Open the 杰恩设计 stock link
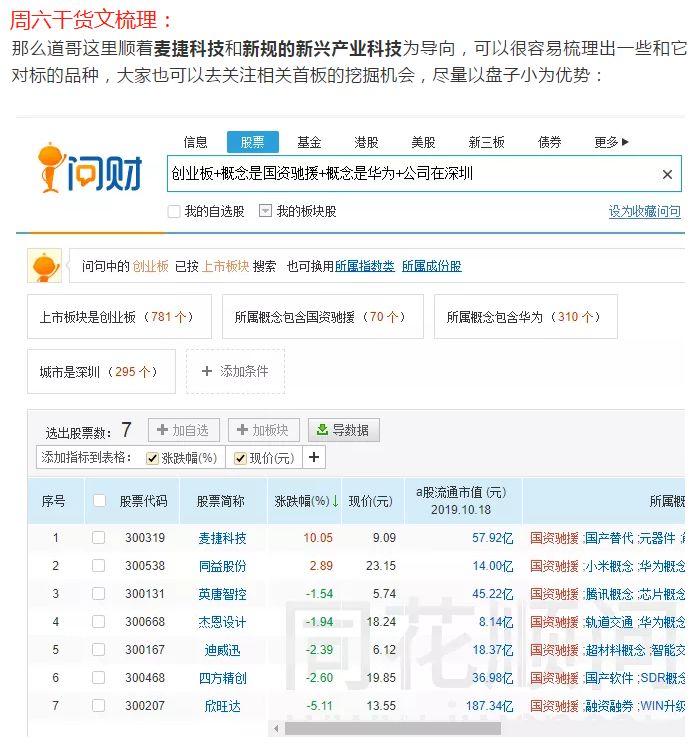Viewport: 699px width, 745px height. pos(222,622)
